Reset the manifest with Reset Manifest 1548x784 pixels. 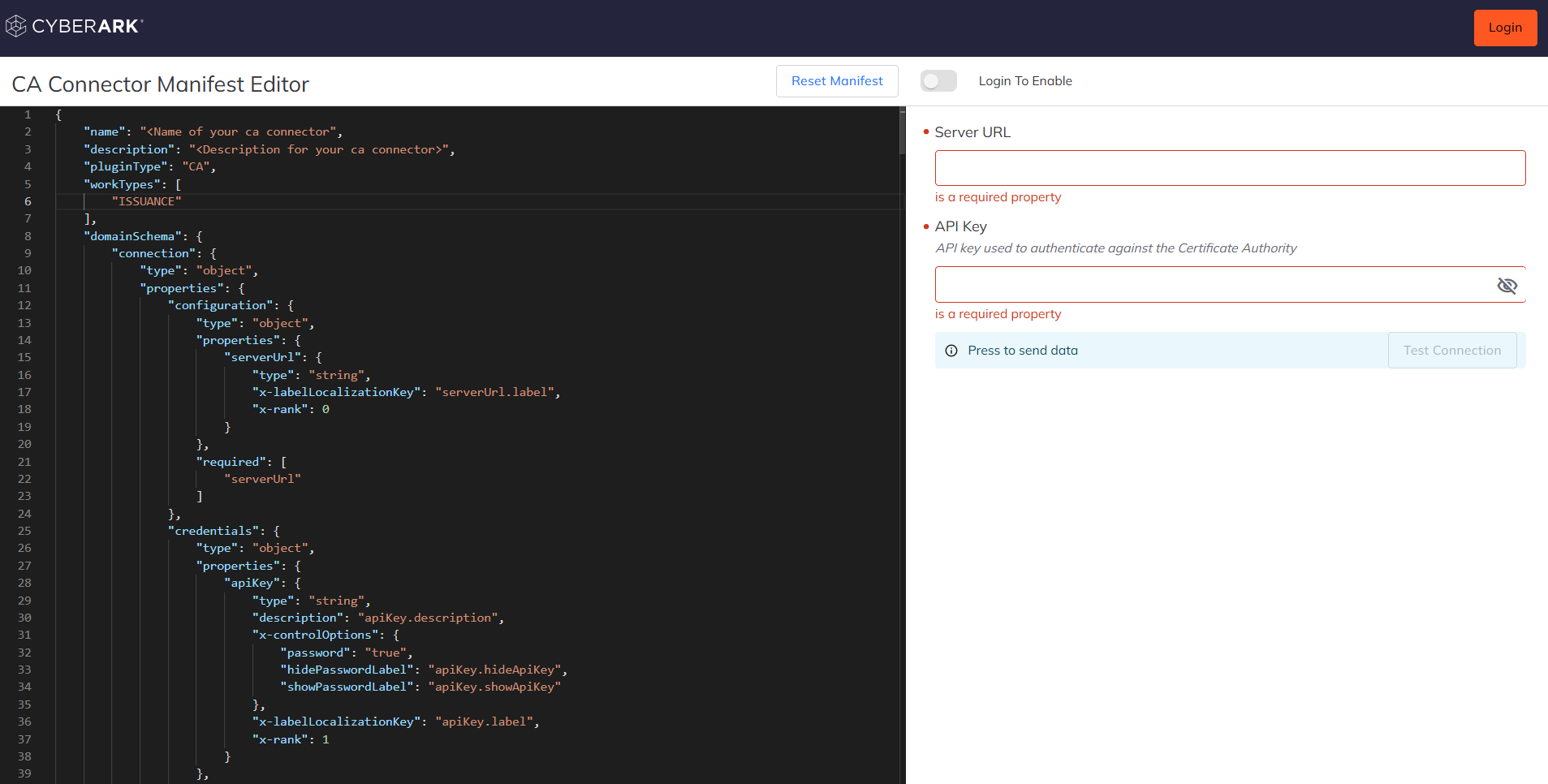pos(837,81)
